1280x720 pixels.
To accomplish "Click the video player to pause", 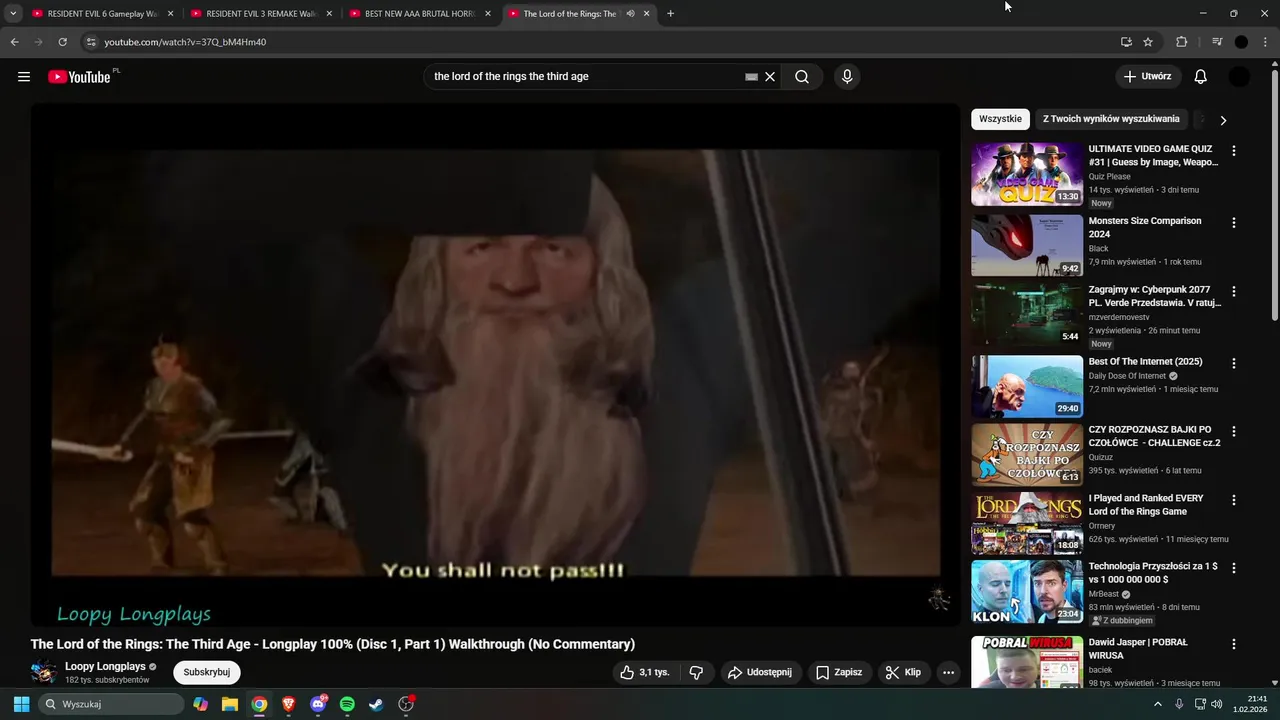I will tap(495, 365).
